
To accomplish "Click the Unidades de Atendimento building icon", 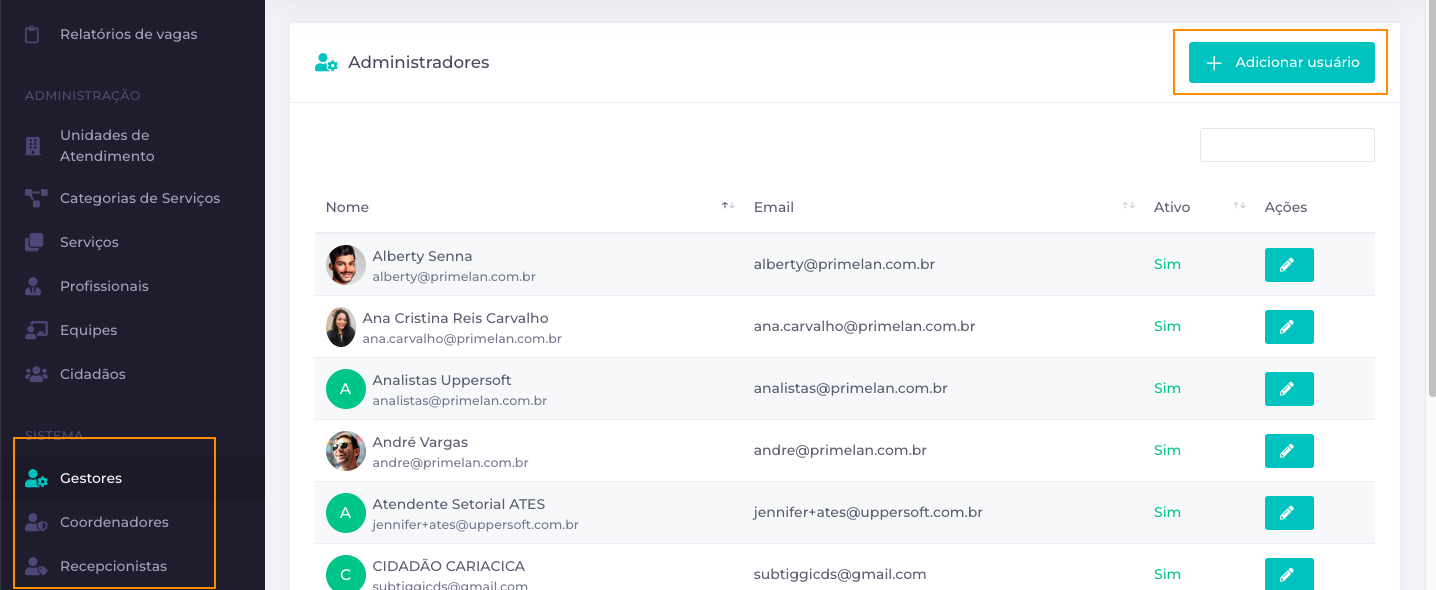I will tap(33, 146).
